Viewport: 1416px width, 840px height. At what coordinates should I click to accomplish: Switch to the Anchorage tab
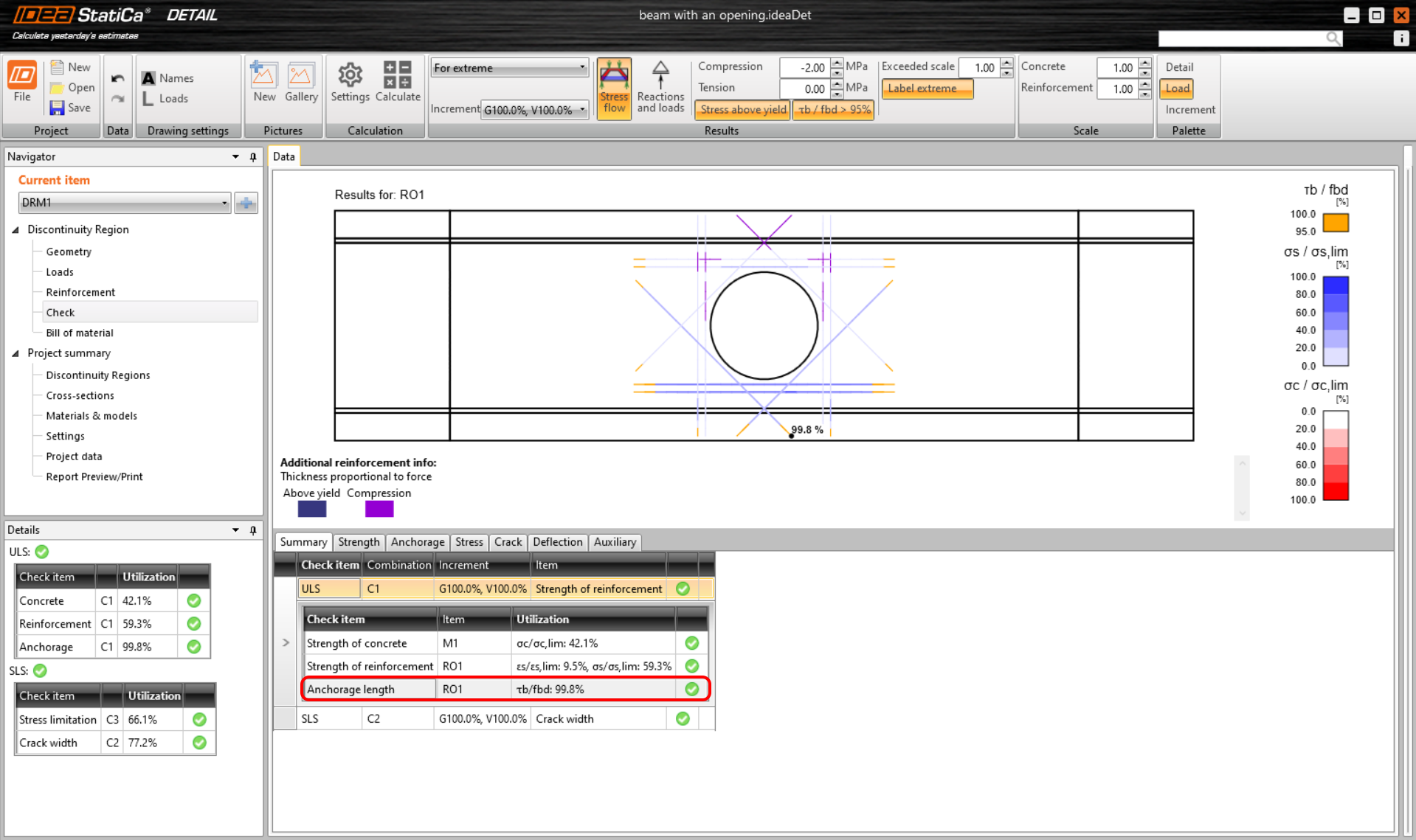(417, 542)
